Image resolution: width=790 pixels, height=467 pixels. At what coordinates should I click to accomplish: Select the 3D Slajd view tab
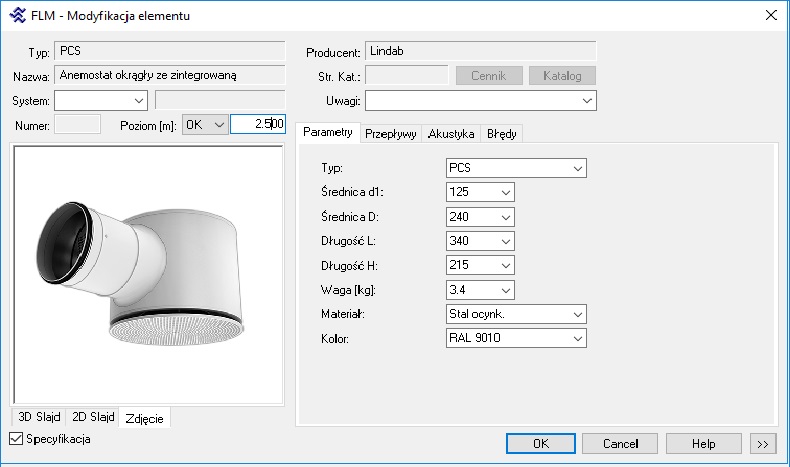pos(39,417)
